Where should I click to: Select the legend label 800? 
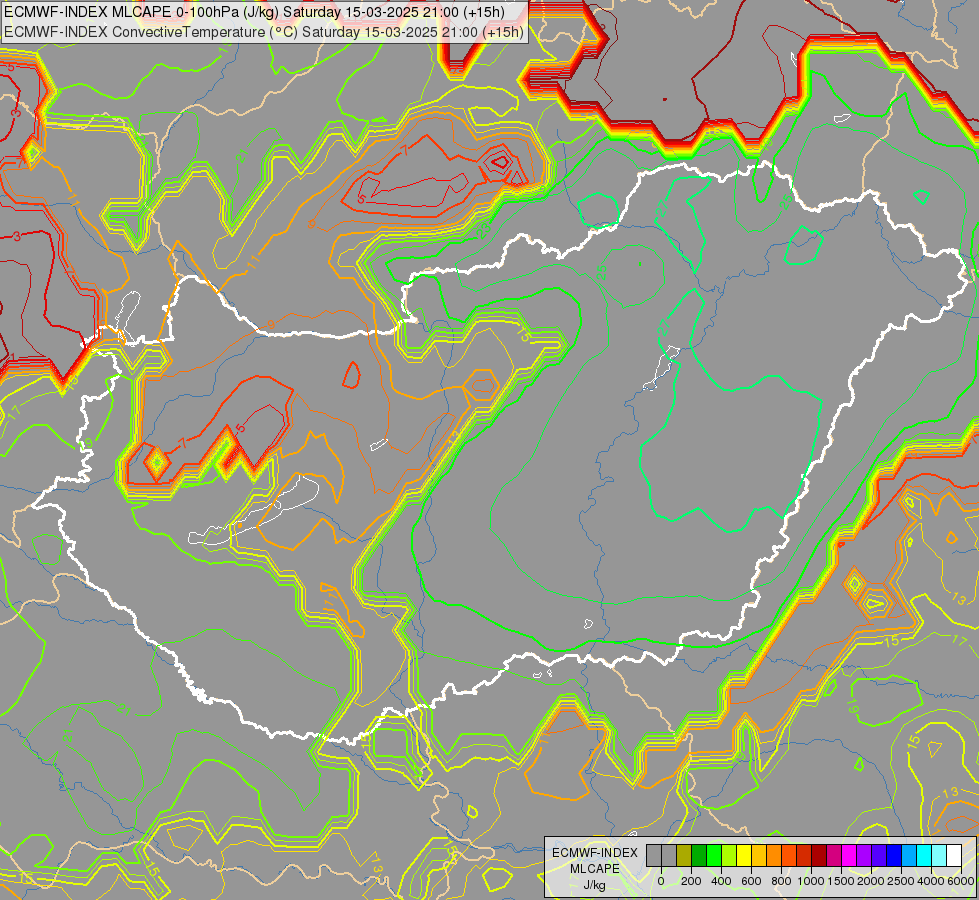tap(781, 881)
